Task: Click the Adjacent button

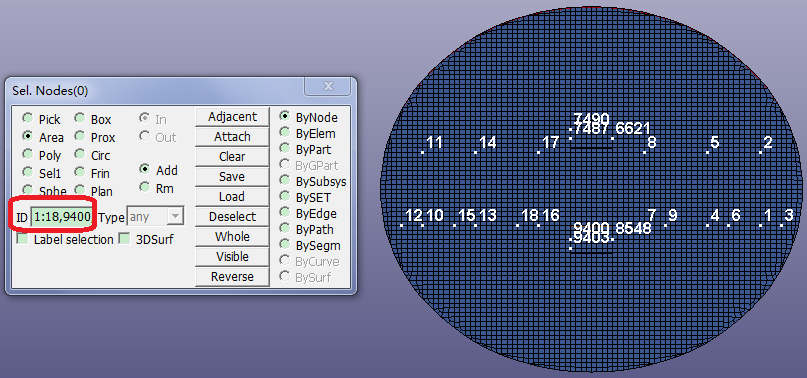Action: [x=232, y=117]
